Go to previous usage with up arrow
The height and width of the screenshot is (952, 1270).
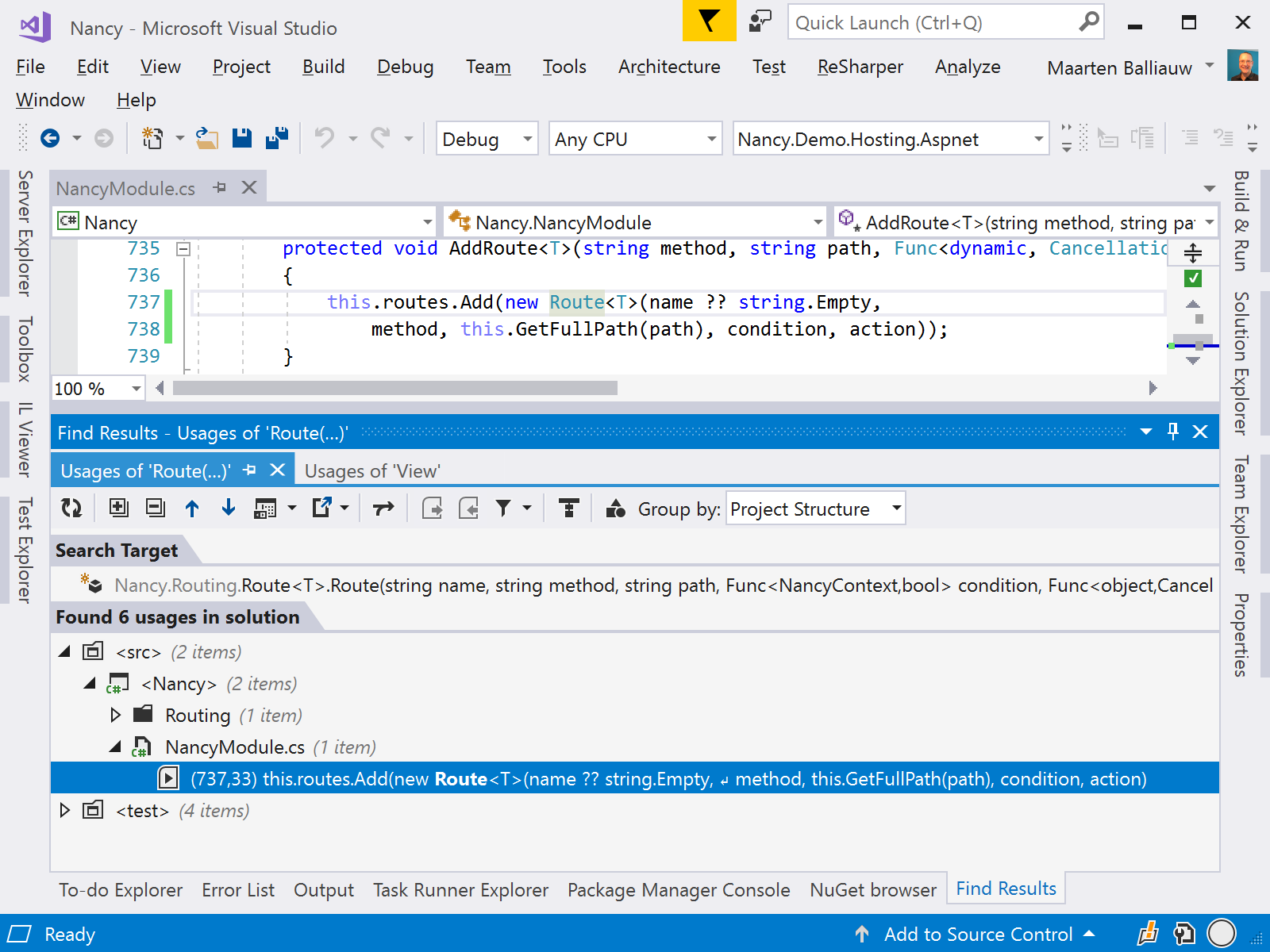coord(192,508)
